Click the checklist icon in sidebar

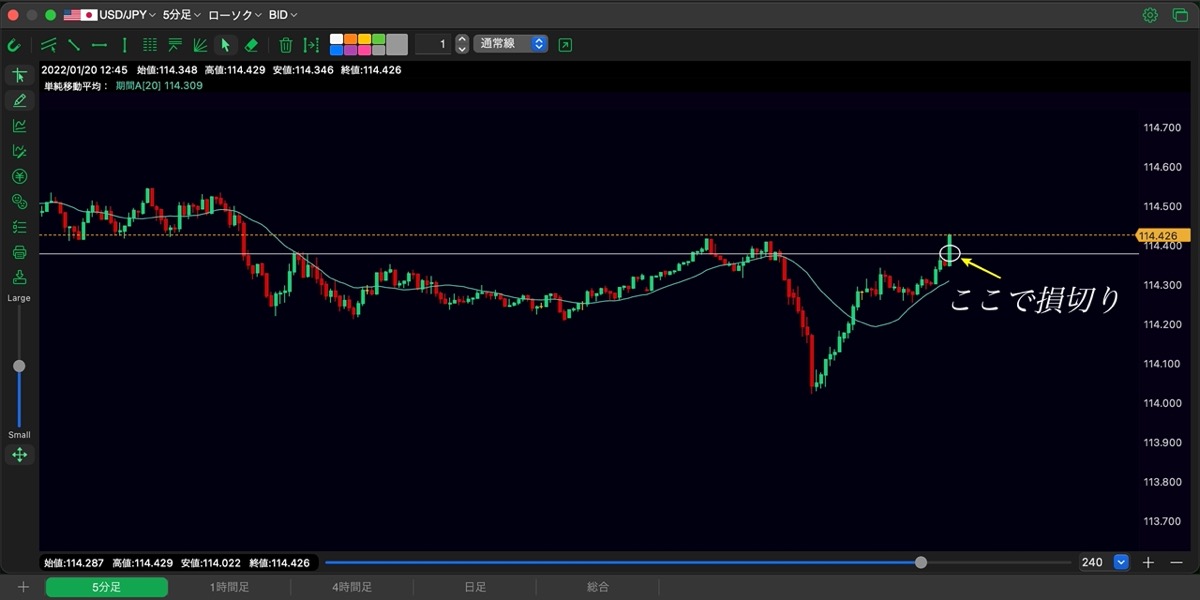coord(19,227)
